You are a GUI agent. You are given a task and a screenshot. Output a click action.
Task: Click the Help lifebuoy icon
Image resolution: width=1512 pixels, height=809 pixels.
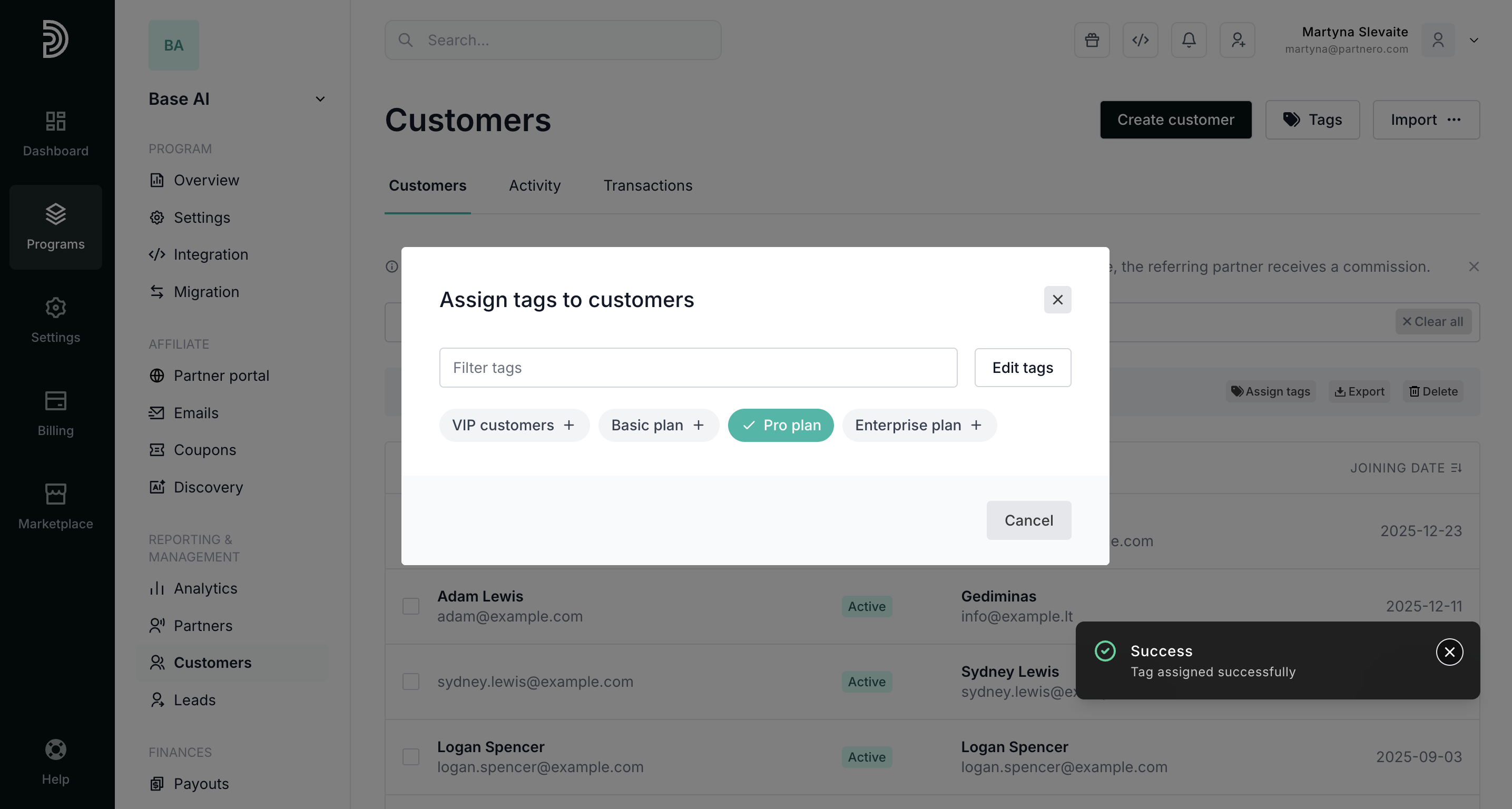56,749
